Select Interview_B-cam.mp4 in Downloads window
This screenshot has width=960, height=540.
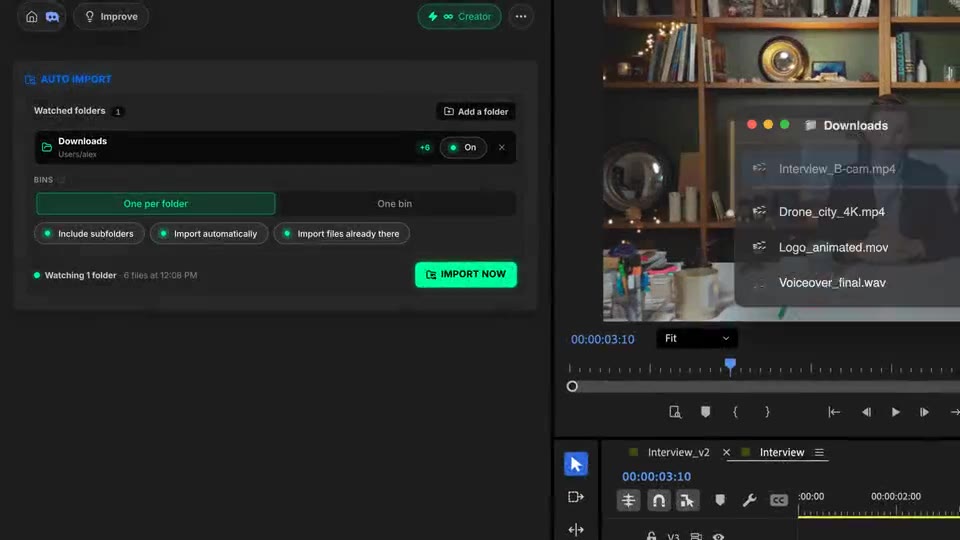(x=837, y=169)
